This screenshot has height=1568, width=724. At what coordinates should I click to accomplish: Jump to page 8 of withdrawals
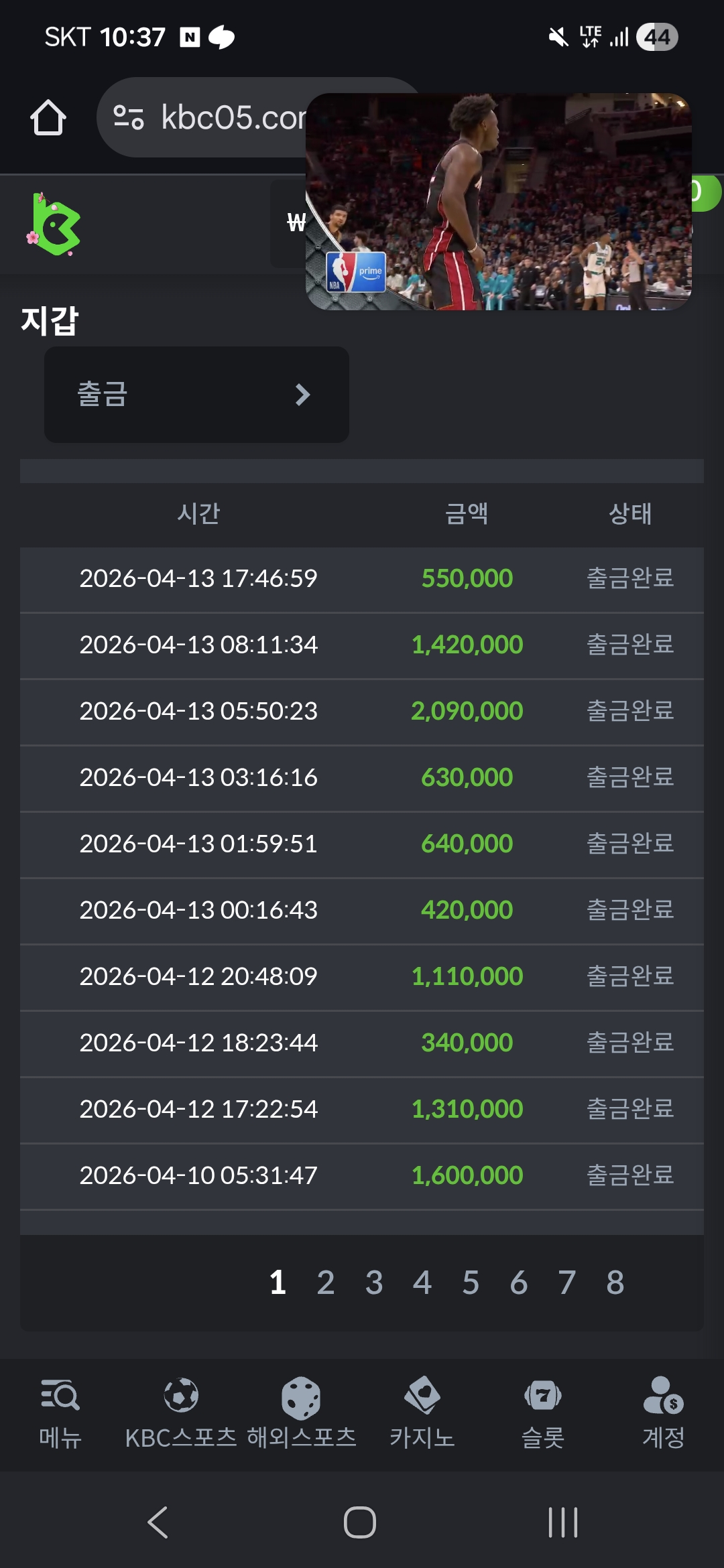coord(615,1283)
